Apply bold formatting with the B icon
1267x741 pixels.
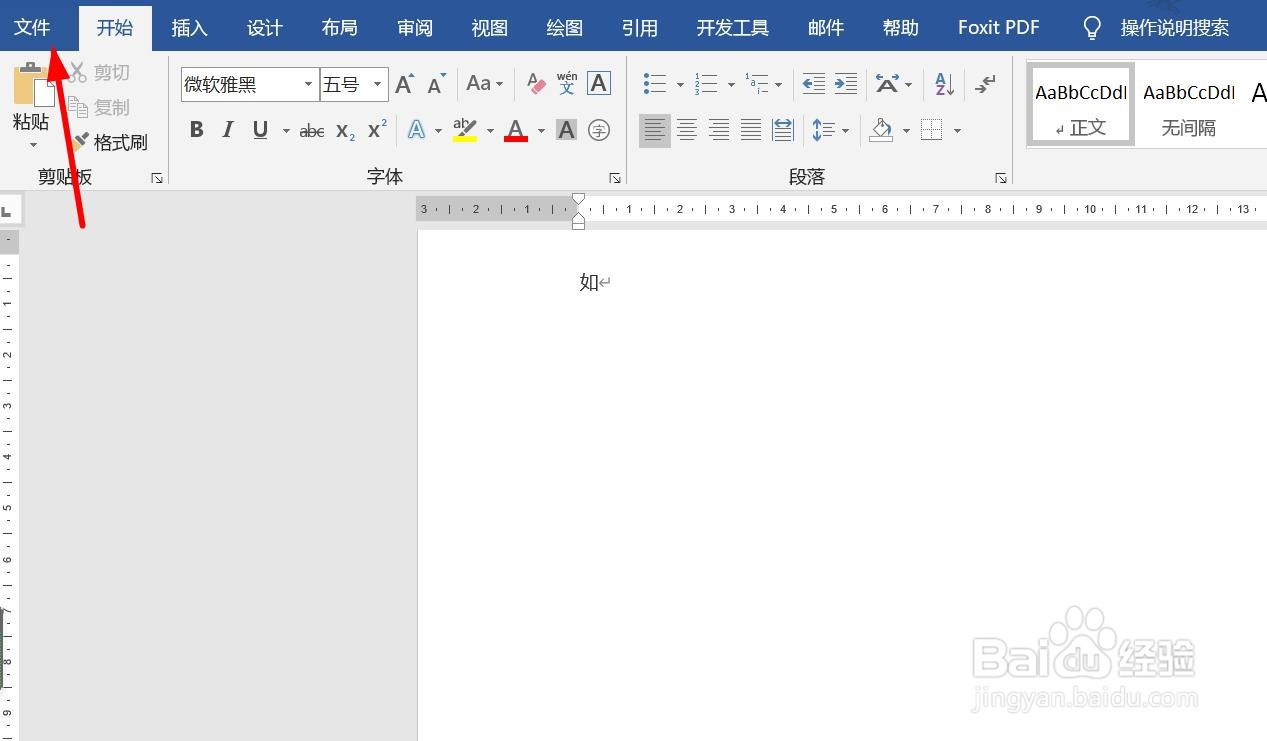[196, 130]
